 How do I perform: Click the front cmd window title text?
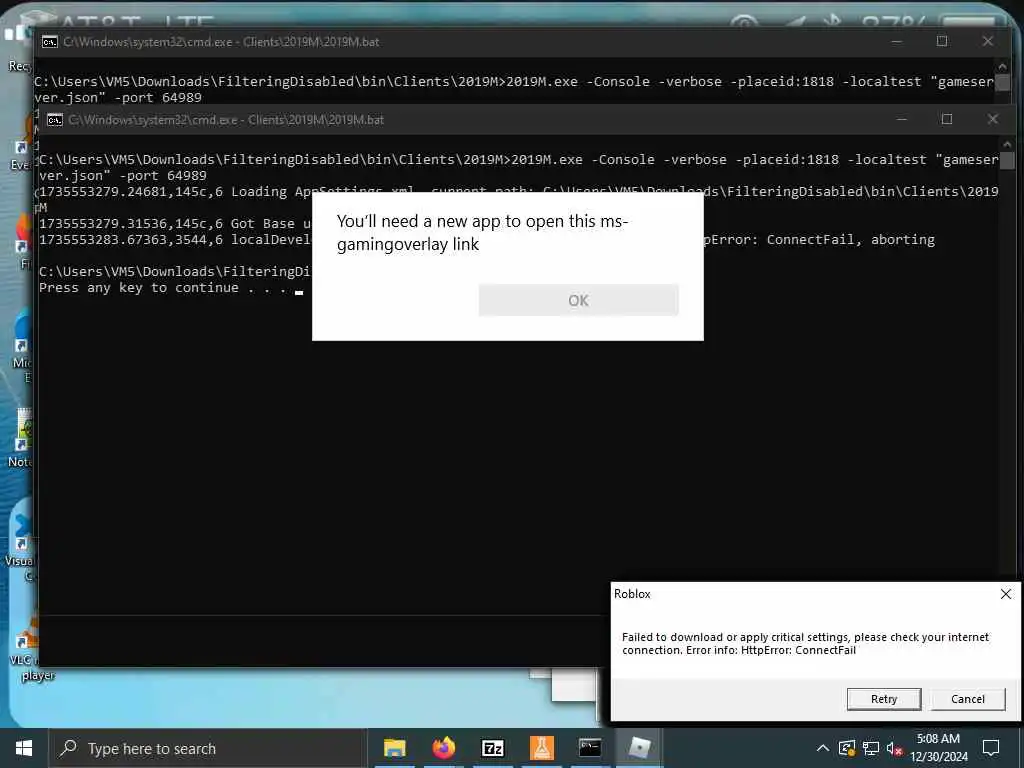point(226,120)
